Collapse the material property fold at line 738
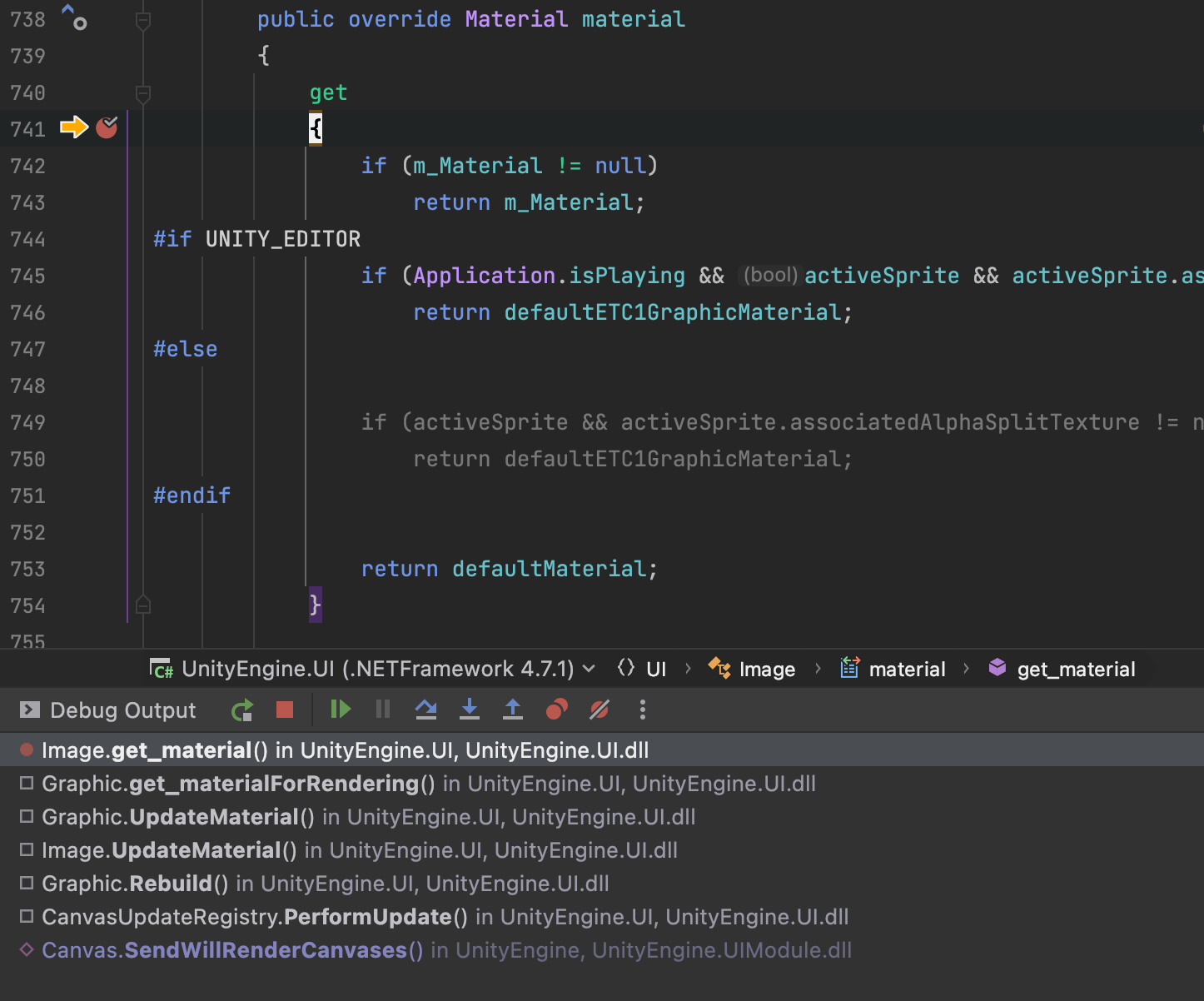Viewport: 1204px width, 1001px height. coord(143,20)
